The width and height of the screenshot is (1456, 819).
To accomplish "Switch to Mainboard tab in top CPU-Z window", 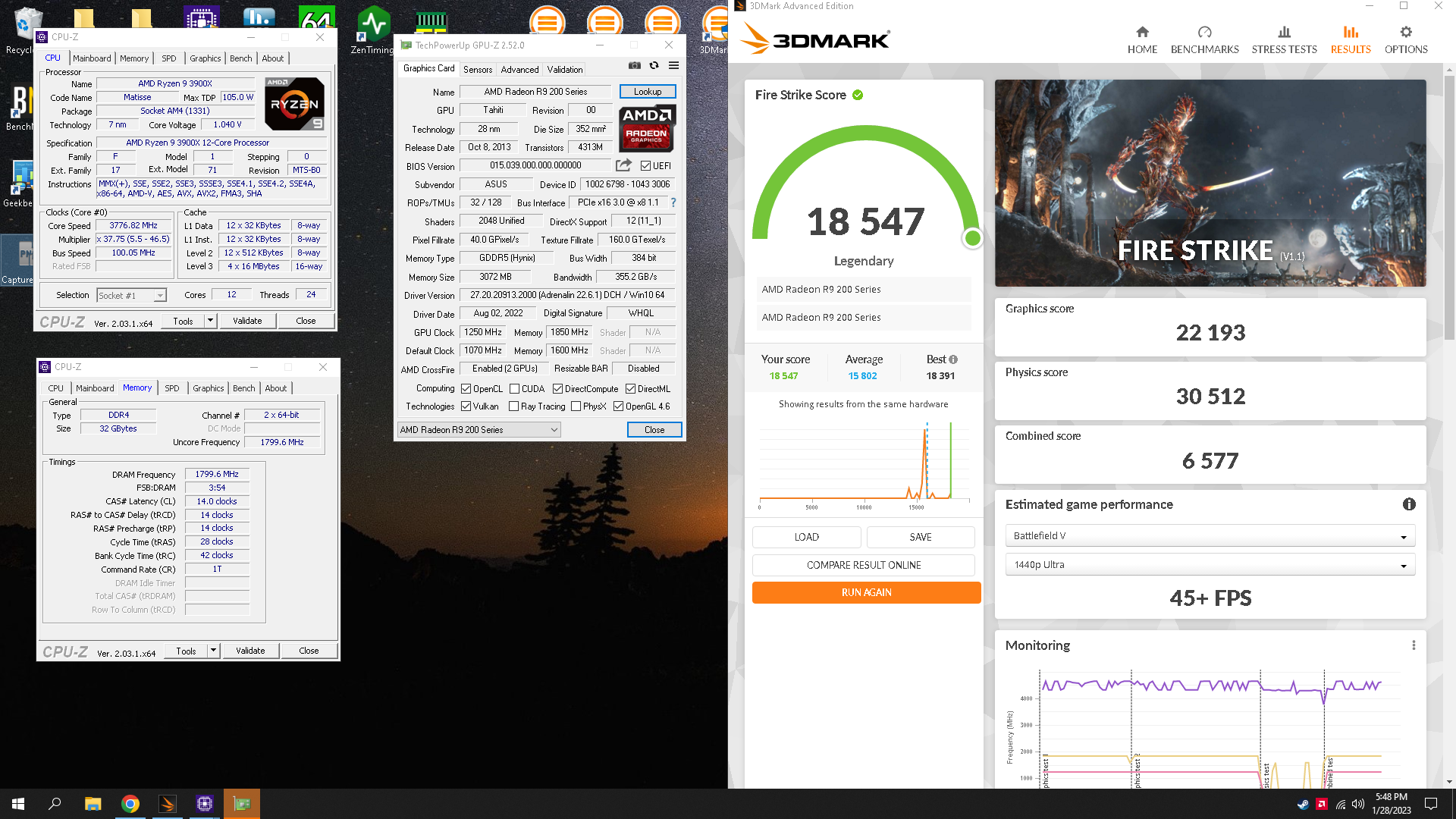I will click(92, 58).
